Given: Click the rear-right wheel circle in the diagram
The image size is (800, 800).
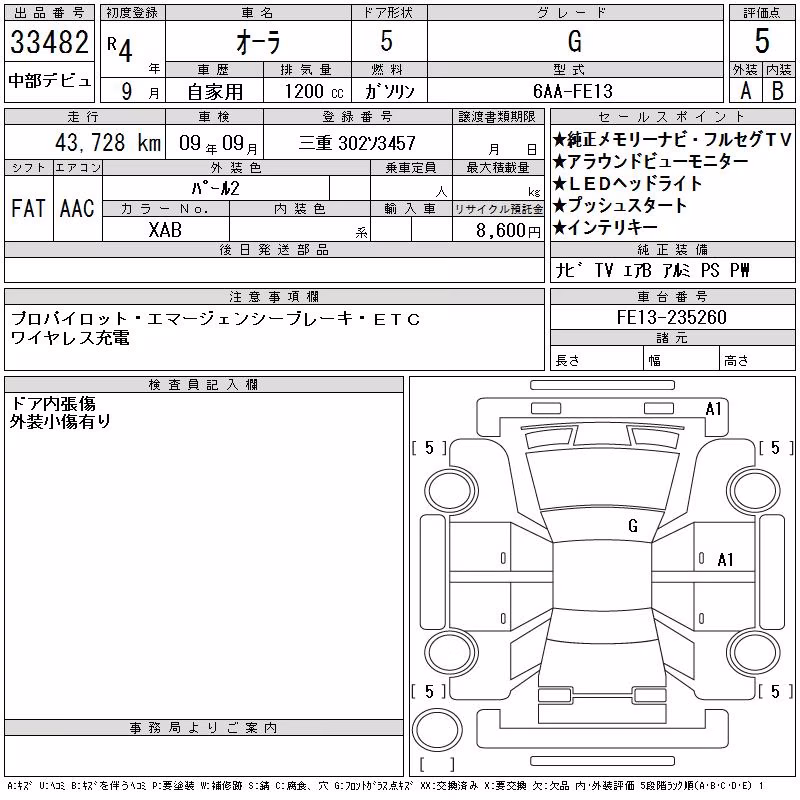Looking at the screenshot, I should (x=754, y=652).
